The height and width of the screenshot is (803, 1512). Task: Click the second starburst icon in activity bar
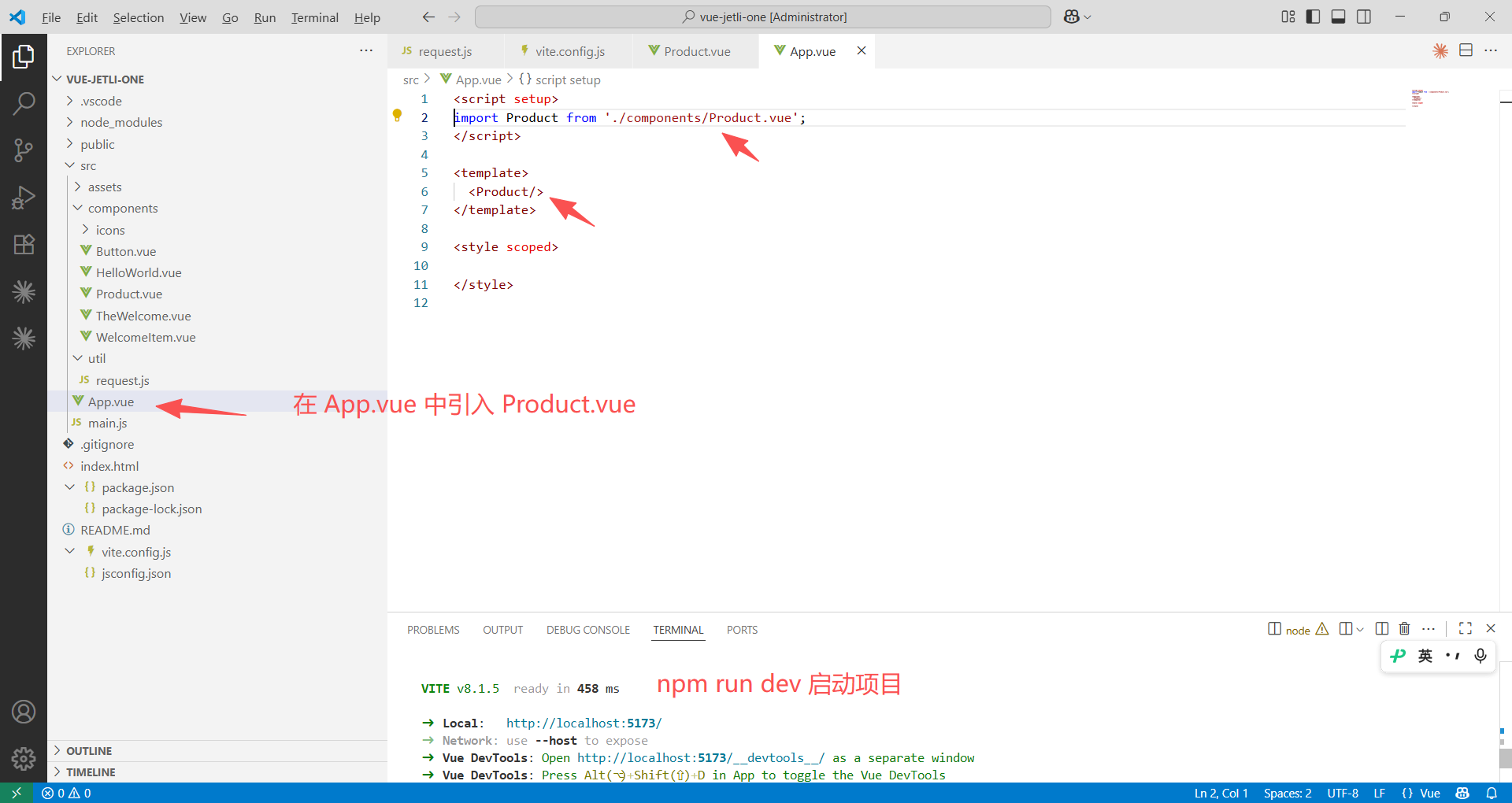coord(24,339)
